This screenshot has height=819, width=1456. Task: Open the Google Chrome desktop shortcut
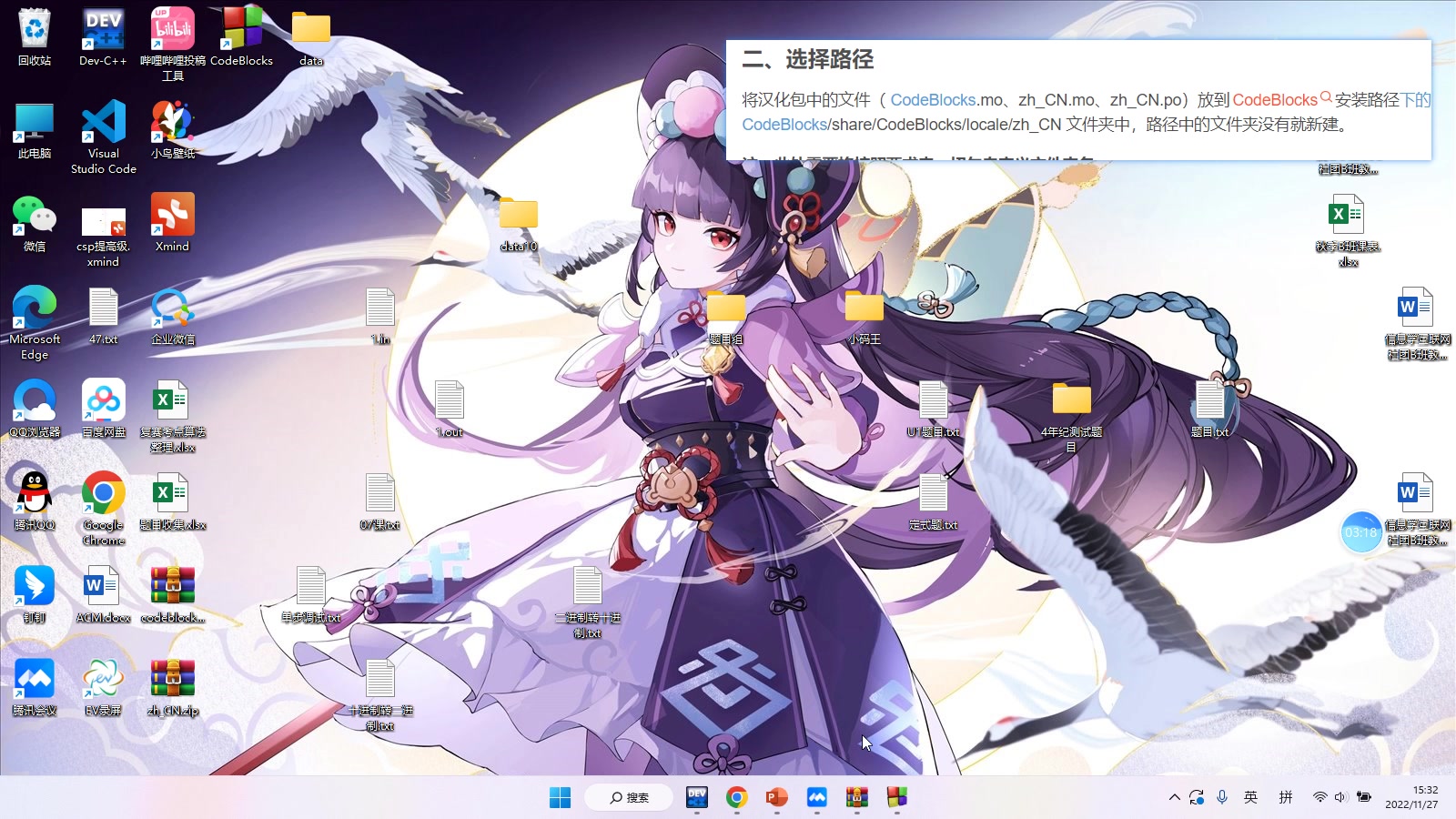pos(104,508)
